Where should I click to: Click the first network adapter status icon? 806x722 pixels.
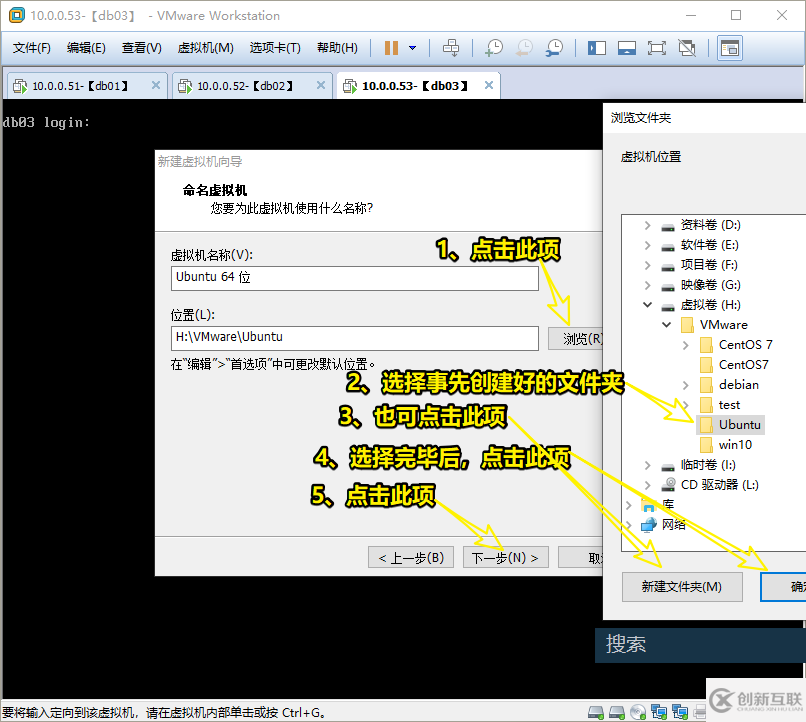pos(658,712)
